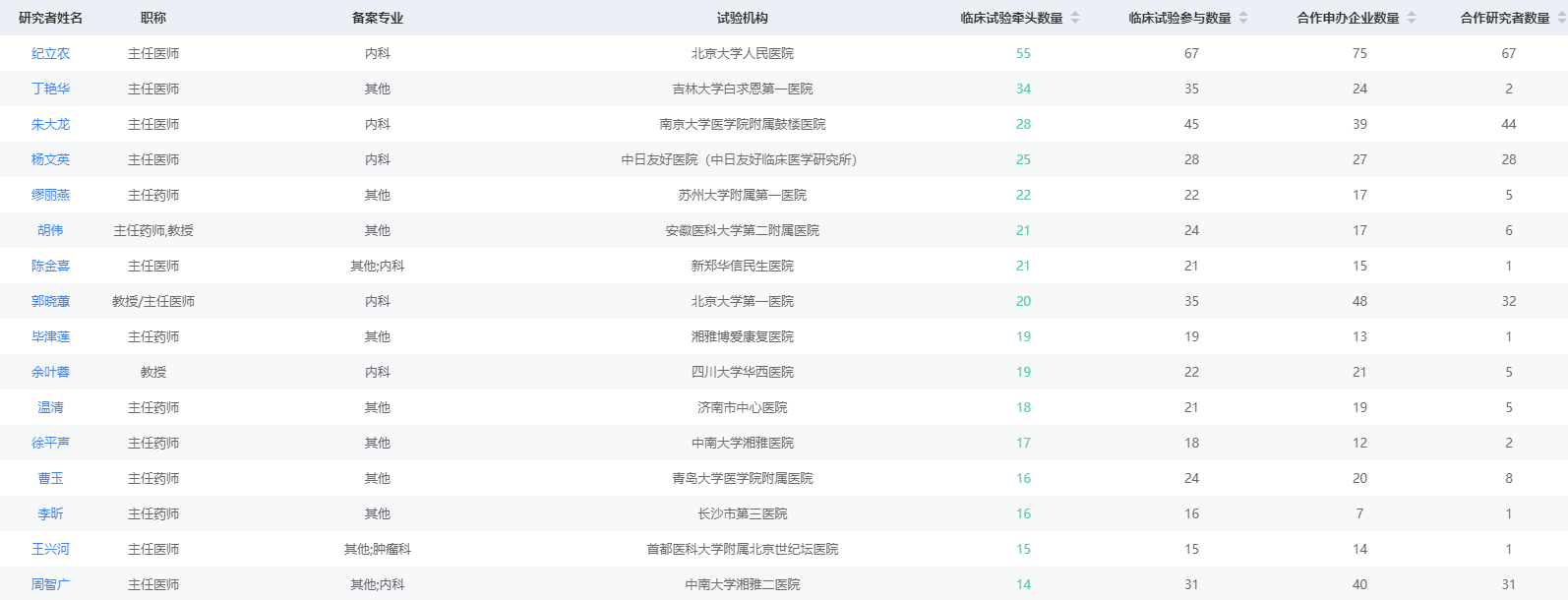The image size is (1568, 600).
Task: Click participation count 67 in 纪立农 row
Action: [x=1191, y=53]
